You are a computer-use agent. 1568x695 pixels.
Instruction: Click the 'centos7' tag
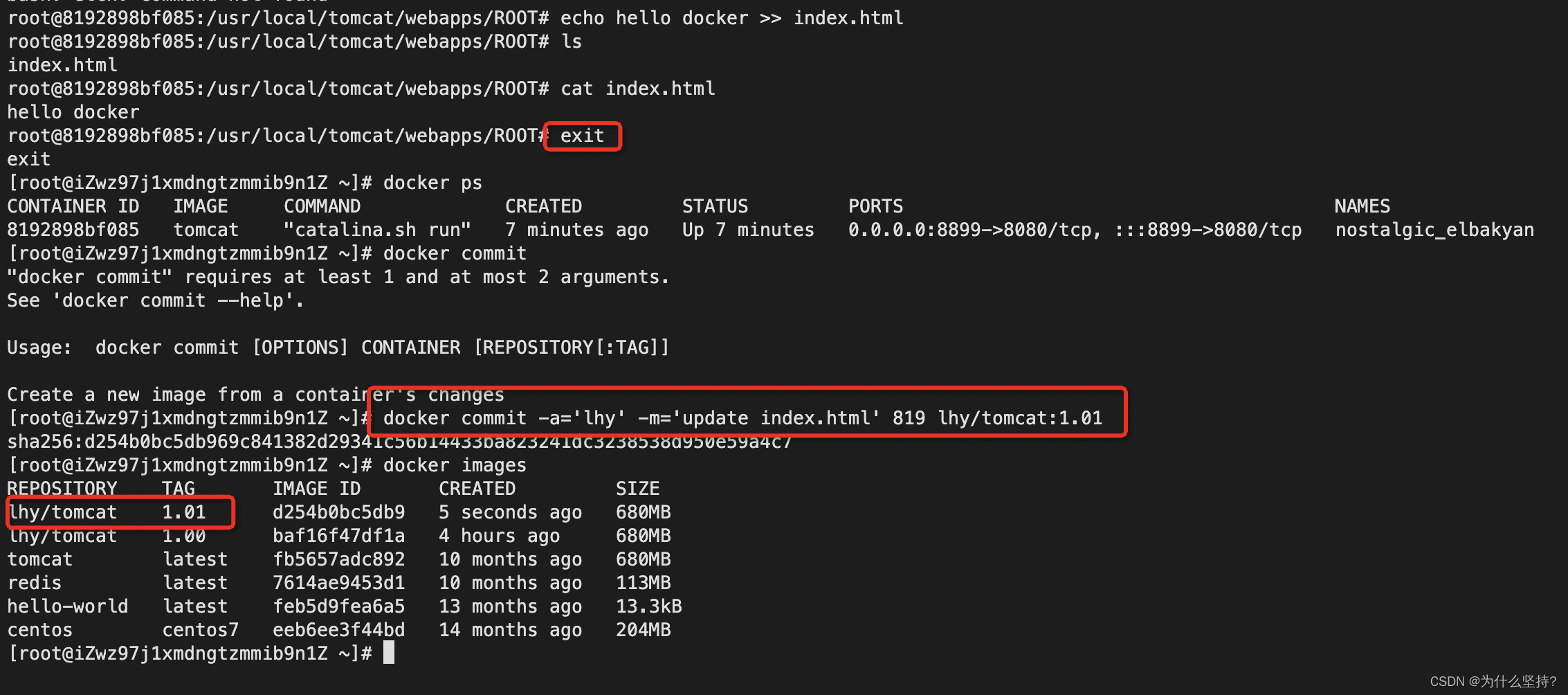pos(201,630)
